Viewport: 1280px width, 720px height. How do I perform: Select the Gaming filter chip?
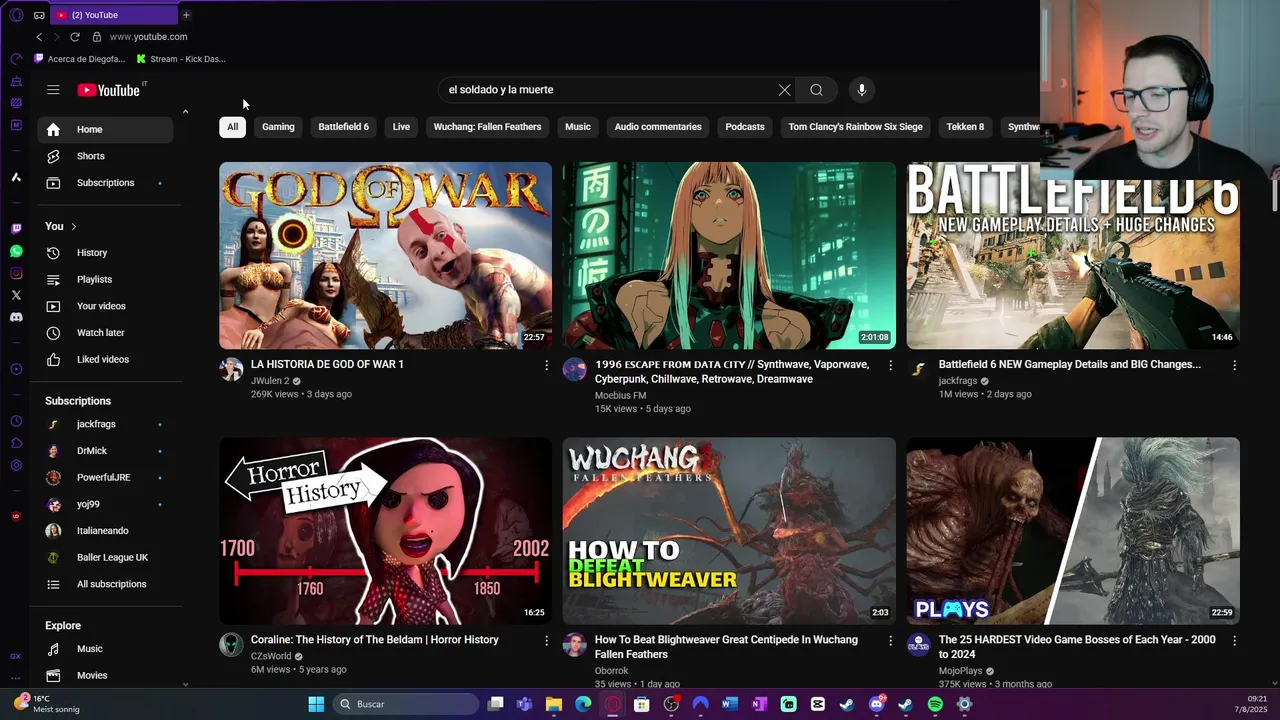[x=278, y=127]
